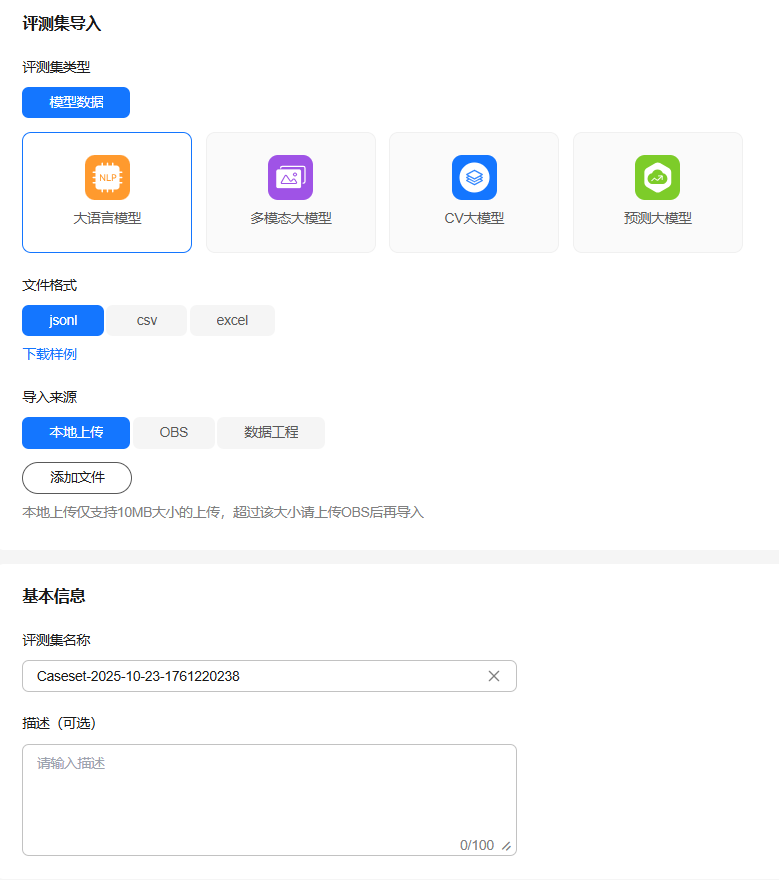Clear the 评测集名称 field with X icon

tap(493, 676)
